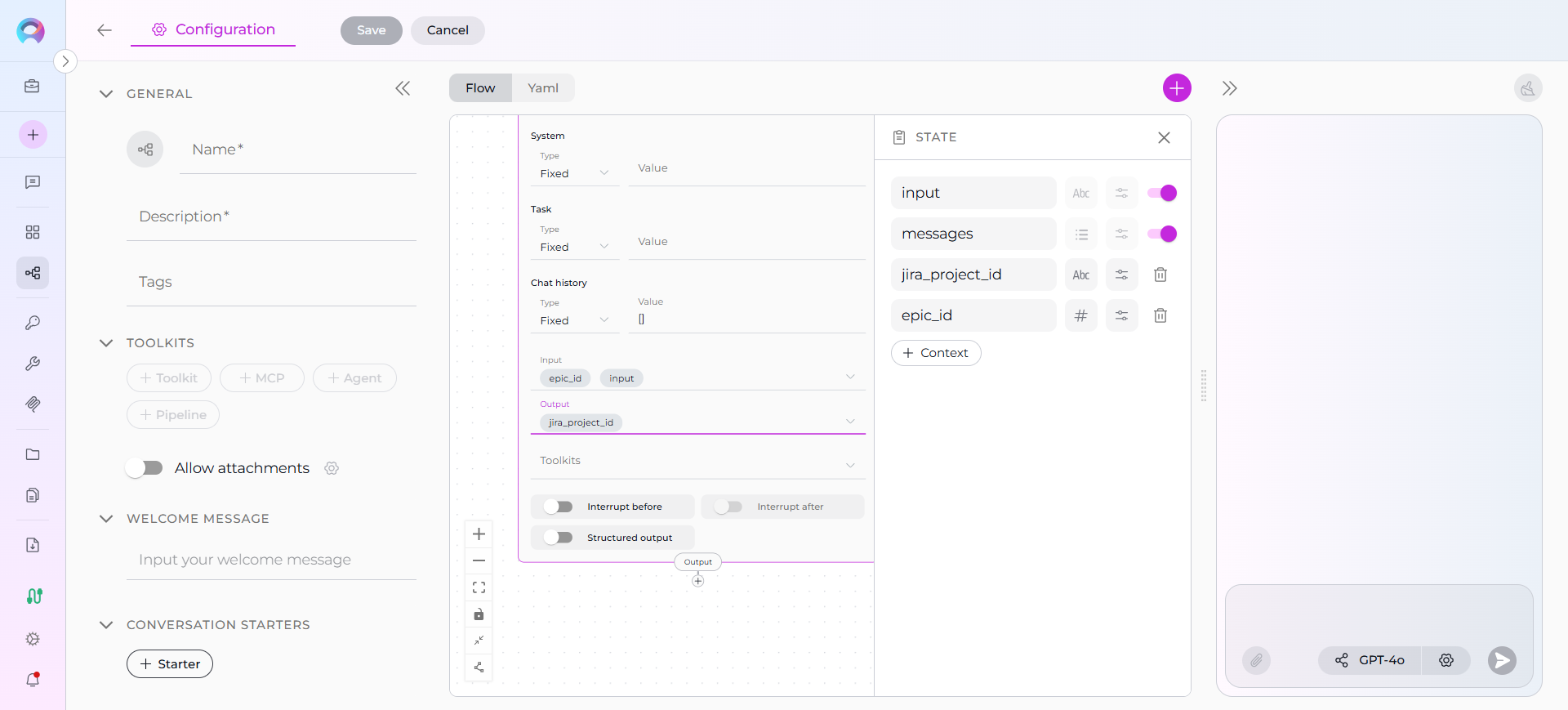The height and width of the screenshot is (710, 1568).
Task: Click the send message arrow button
Action: pos(1501,660)
